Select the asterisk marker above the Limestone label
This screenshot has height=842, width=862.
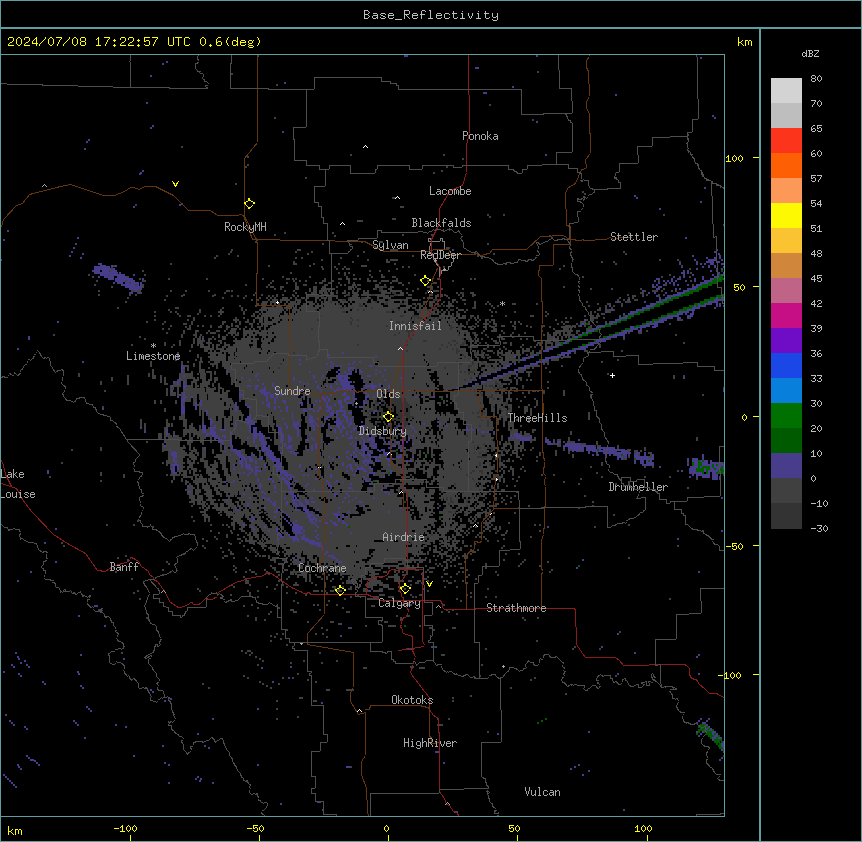pyautogui.click(x=153, y=346)
